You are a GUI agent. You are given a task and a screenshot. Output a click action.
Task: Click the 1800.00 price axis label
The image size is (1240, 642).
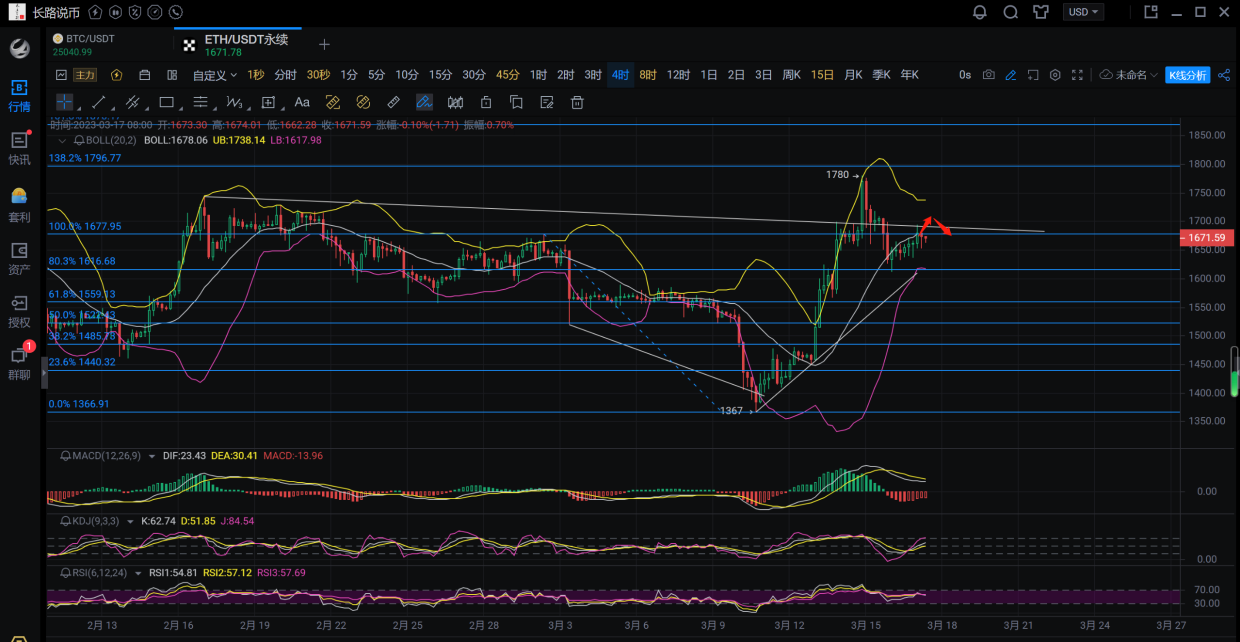click(1208, 164)
